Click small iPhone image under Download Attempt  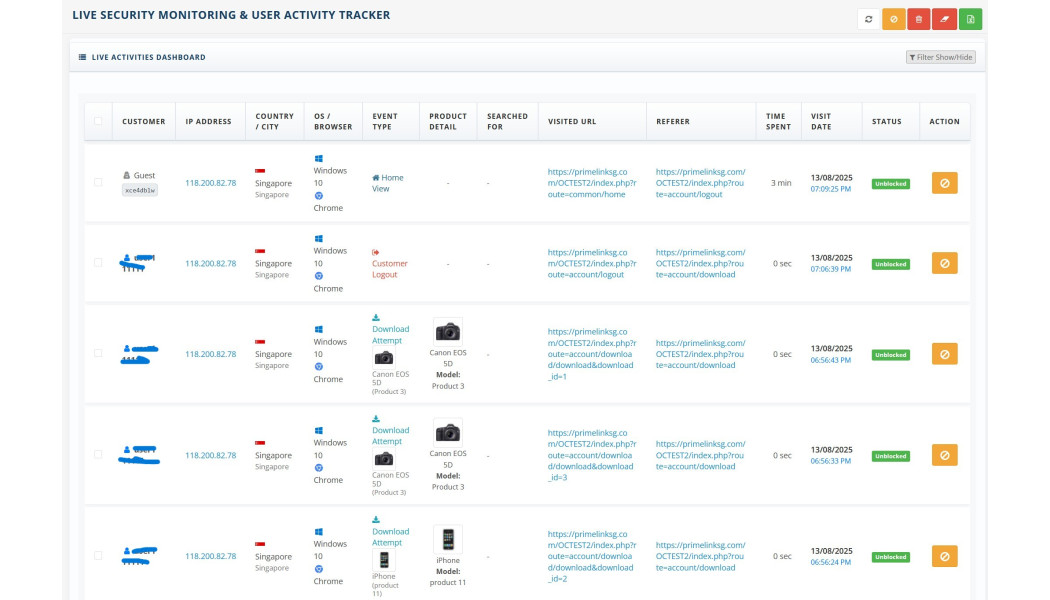tap(384, 560)
